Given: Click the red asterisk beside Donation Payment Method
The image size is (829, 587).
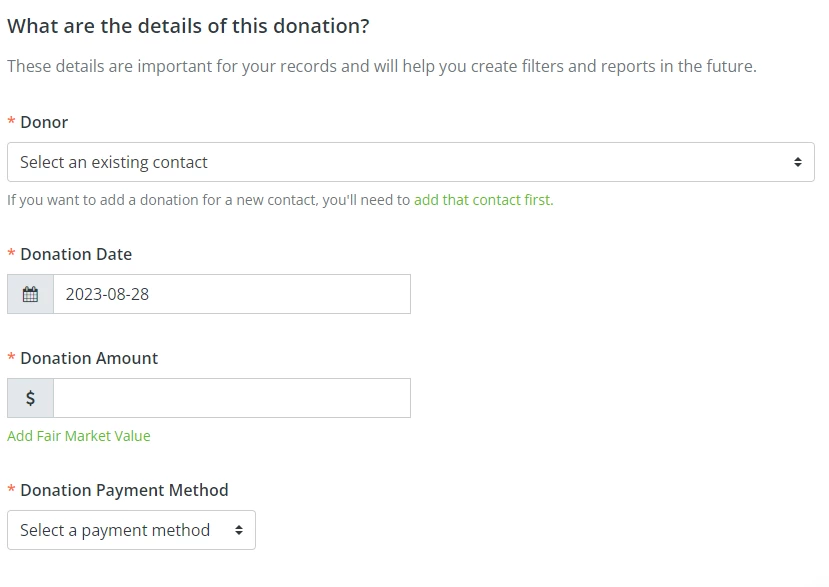Looking at the screenshot, I should click(12, 490).
